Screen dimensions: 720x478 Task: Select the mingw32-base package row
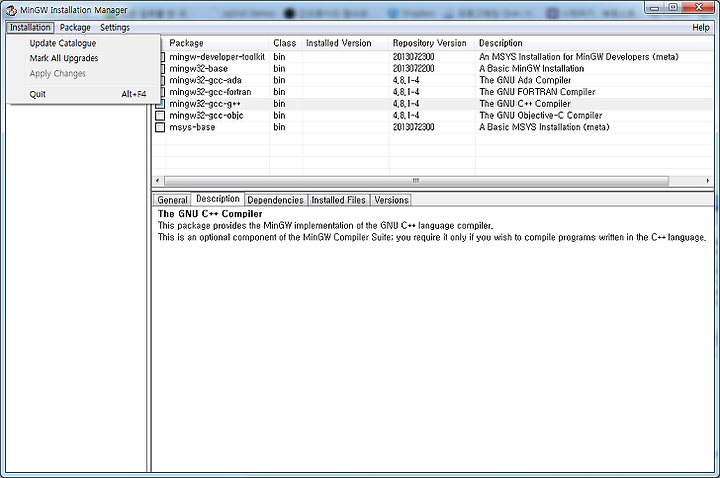click(433, 69)
